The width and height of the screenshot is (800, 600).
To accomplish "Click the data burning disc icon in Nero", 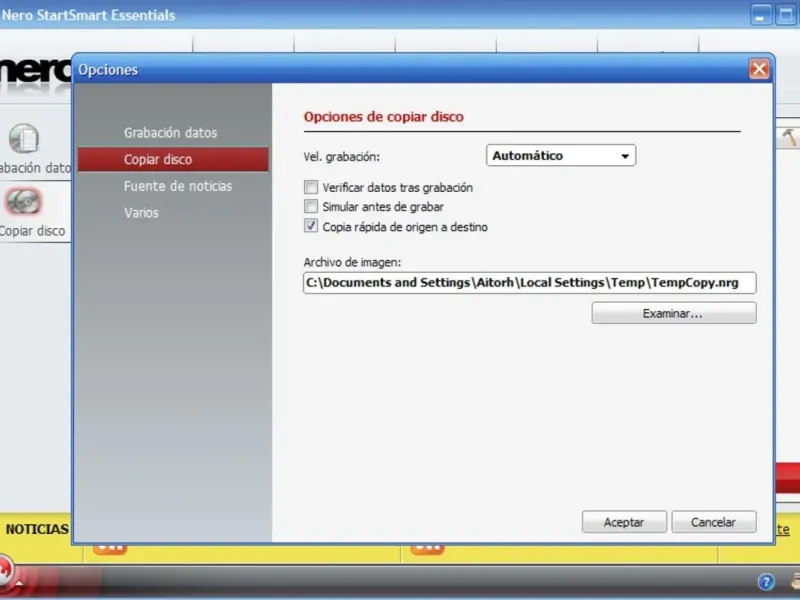I will (x=23, y=138).
